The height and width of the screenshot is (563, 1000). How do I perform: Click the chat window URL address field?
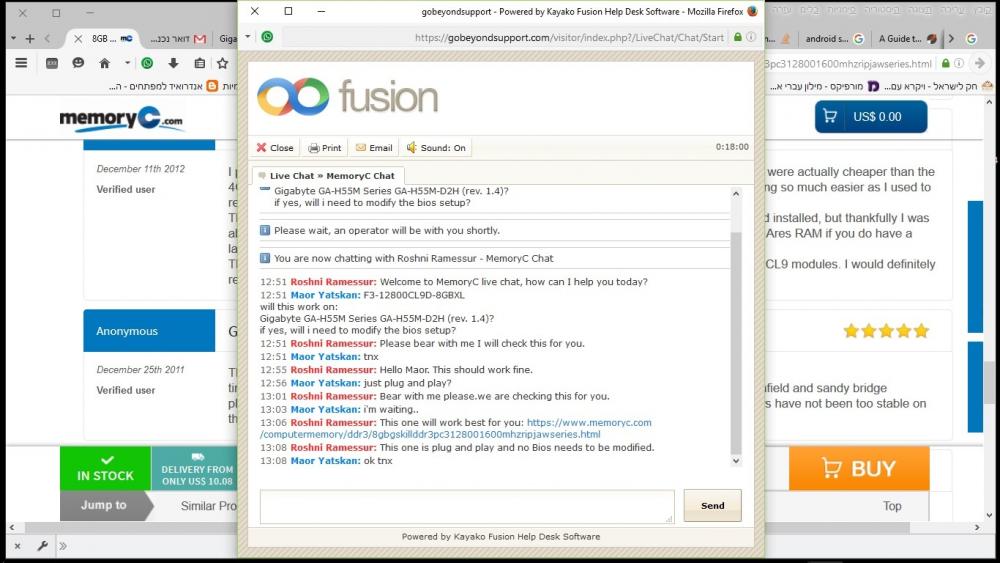coord(504,38)
